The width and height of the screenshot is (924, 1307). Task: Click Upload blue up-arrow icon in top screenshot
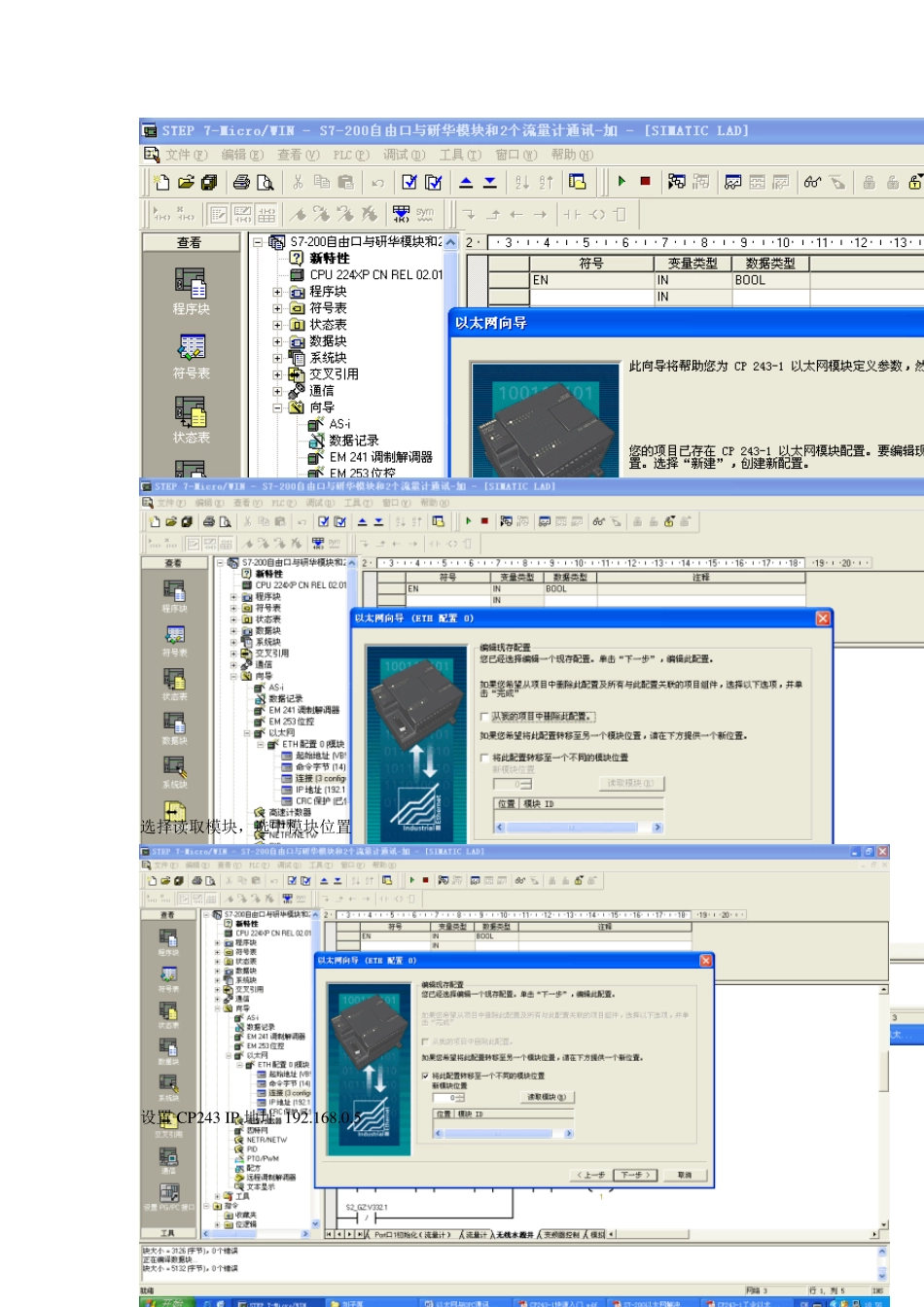click(x=466, y=182)
